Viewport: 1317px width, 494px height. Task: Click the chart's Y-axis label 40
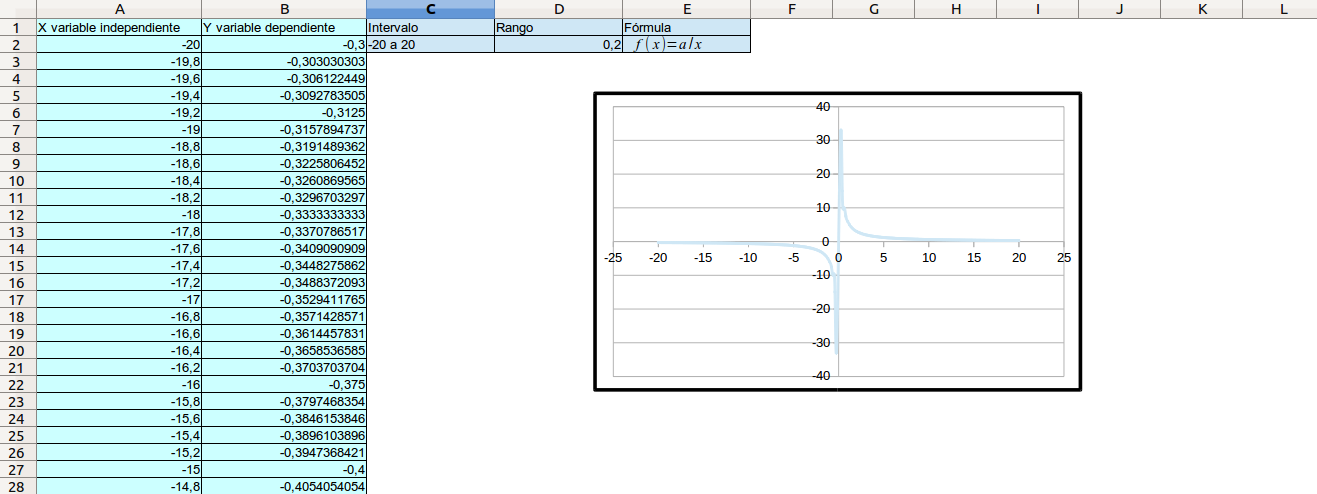tap(823, 107)
